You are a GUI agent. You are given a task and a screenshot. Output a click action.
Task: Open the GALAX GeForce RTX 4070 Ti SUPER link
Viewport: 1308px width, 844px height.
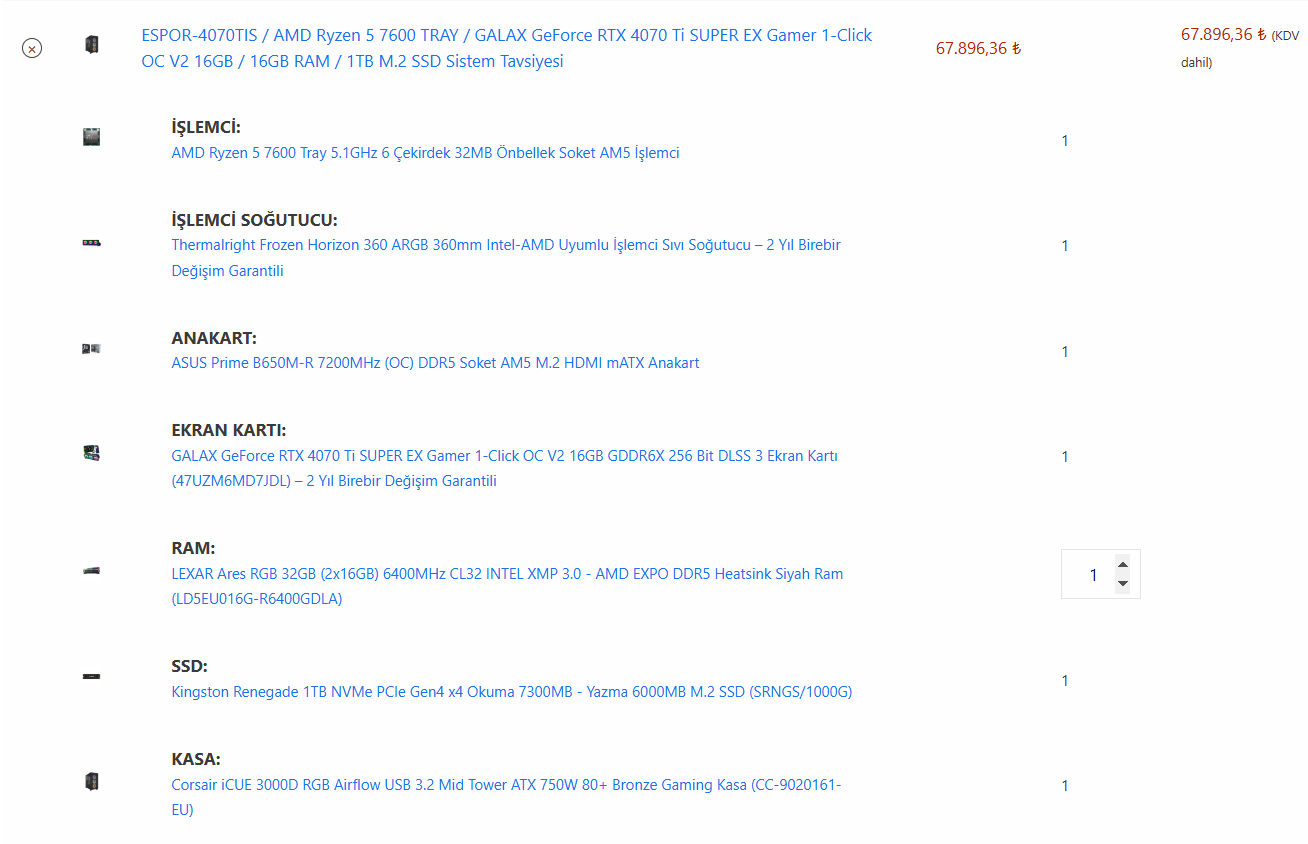[504, 468]
